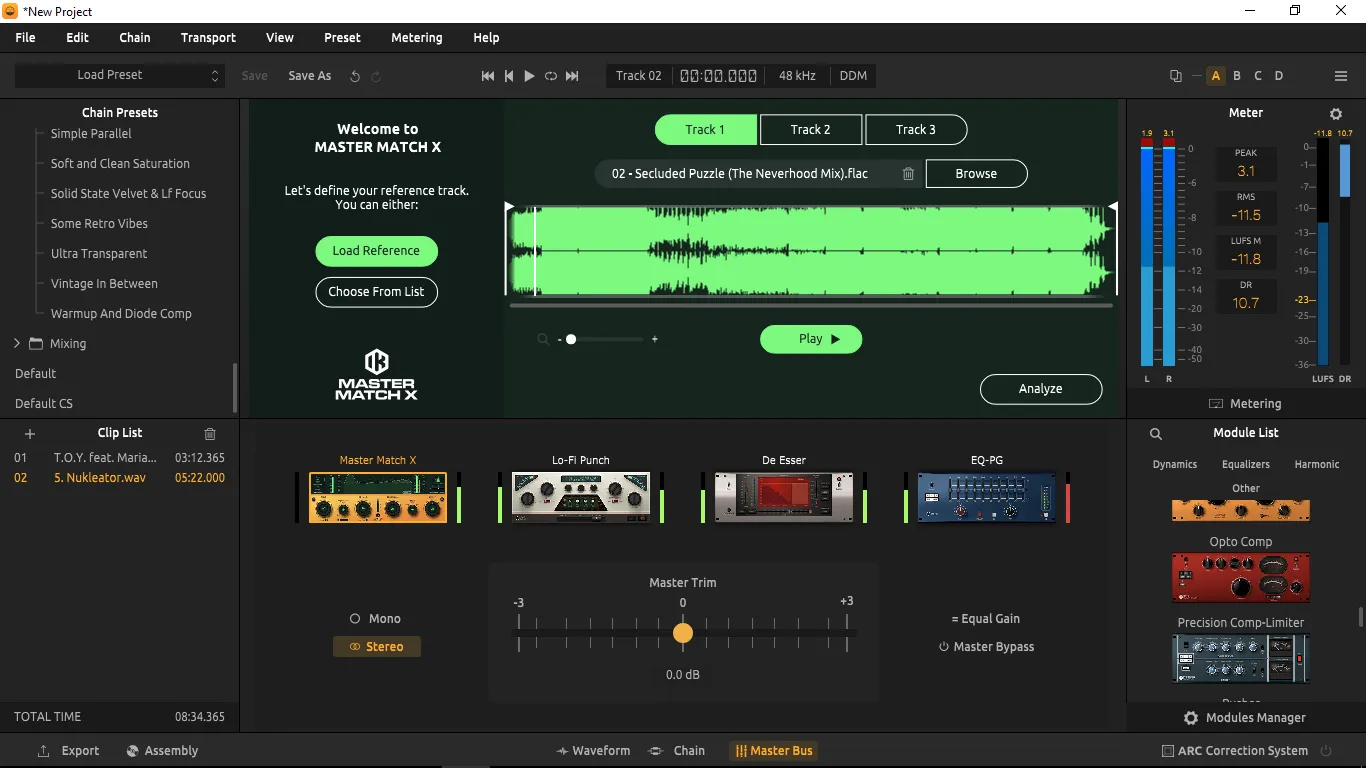
Task: Open the Load Preset dropdown
Action: click(118, 76)
